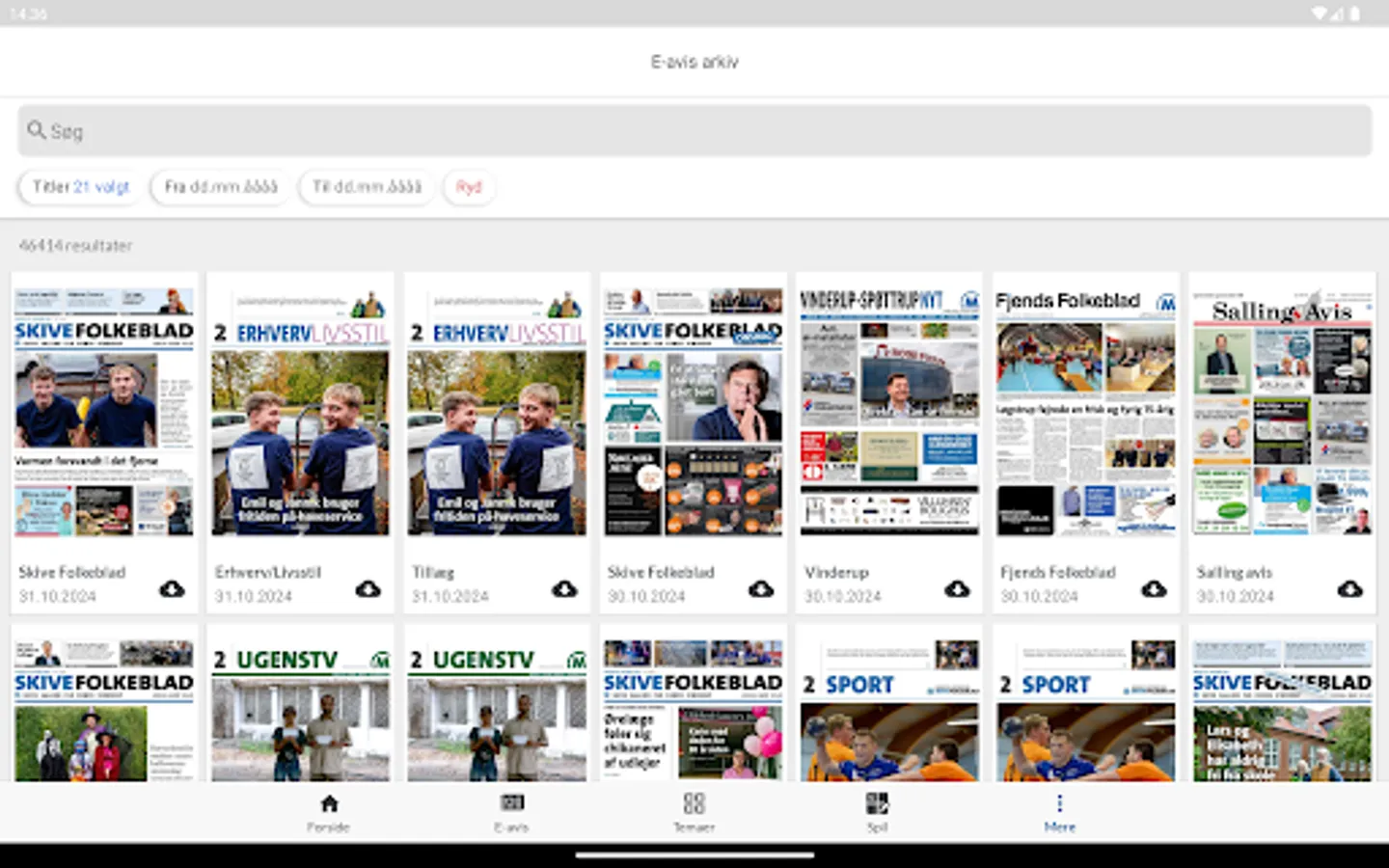Image resolution: width=1389 pixels, height=868 pixels.
Task: Open the Tillæg newspaper cover thumbnail
Action: tap(496, 405)
